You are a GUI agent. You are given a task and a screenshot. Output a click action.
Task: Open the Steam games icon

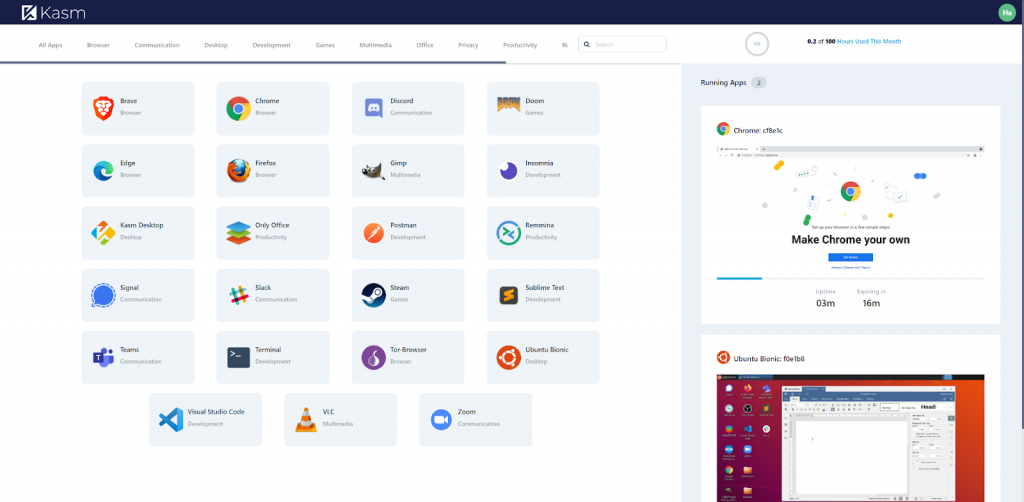point(374,295)
